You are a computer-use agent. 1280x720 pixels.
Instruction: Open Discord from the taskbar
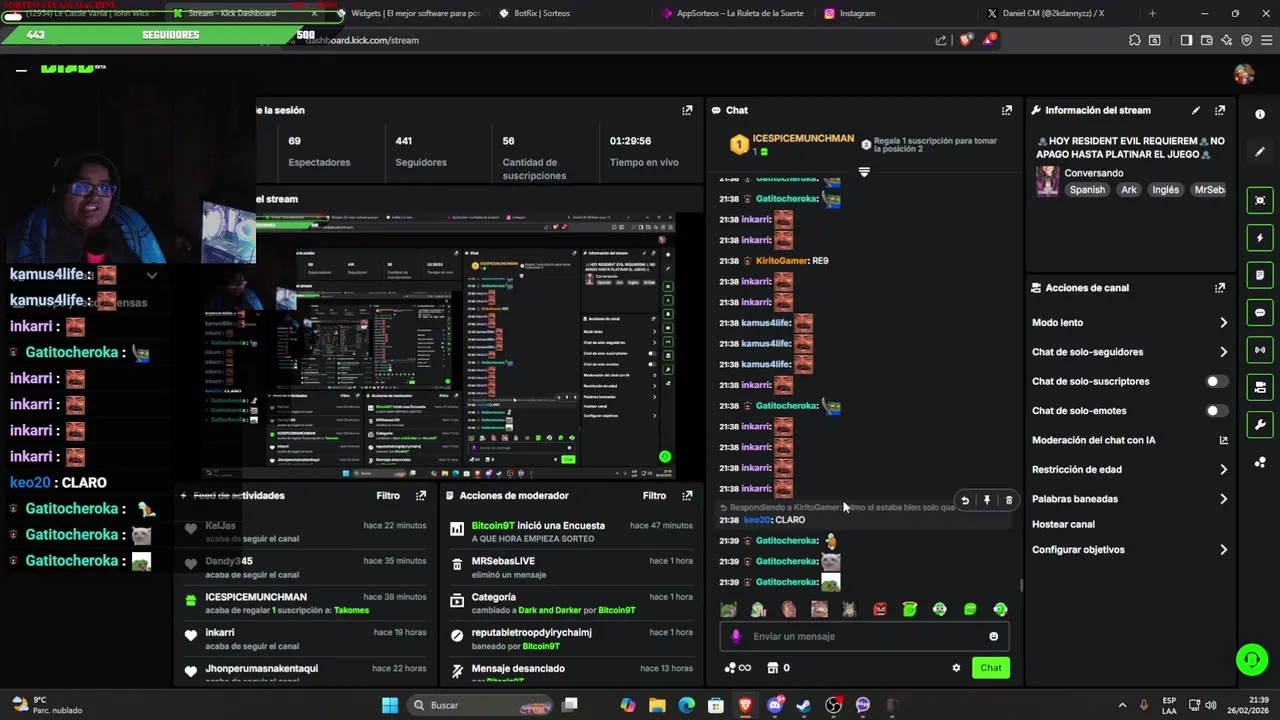pyautogui.click(x=774, y=705)
